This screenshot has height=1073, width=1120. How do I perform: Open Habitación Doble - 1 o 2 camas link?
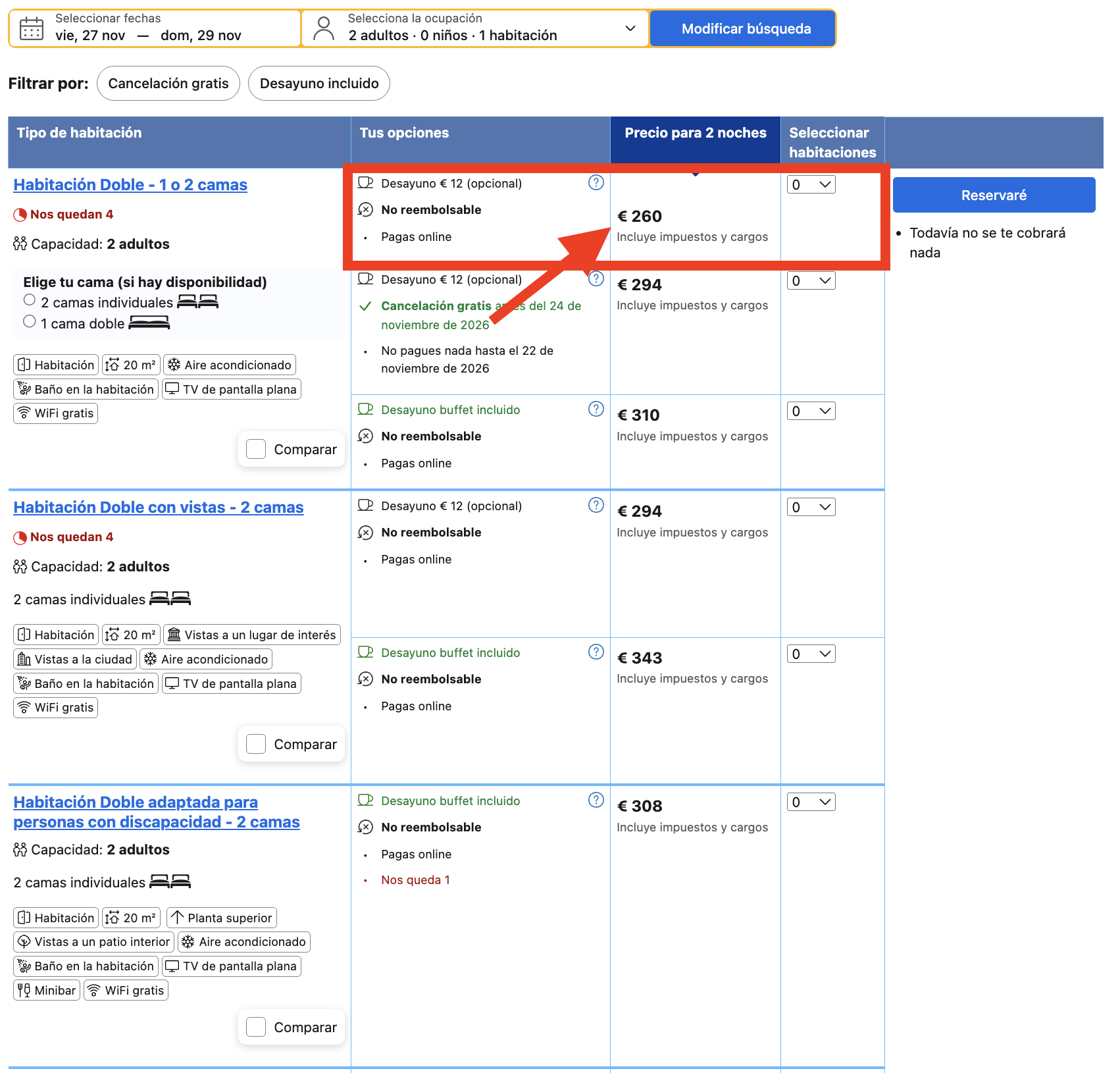pos(130,184)
